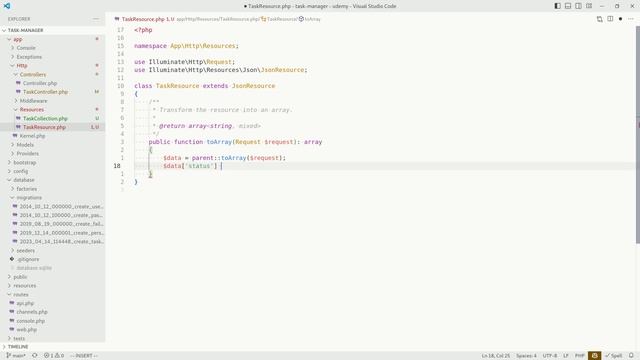Expand the public folder
The width and height of the screenshot is (640, 360).
tap(20, 277)
